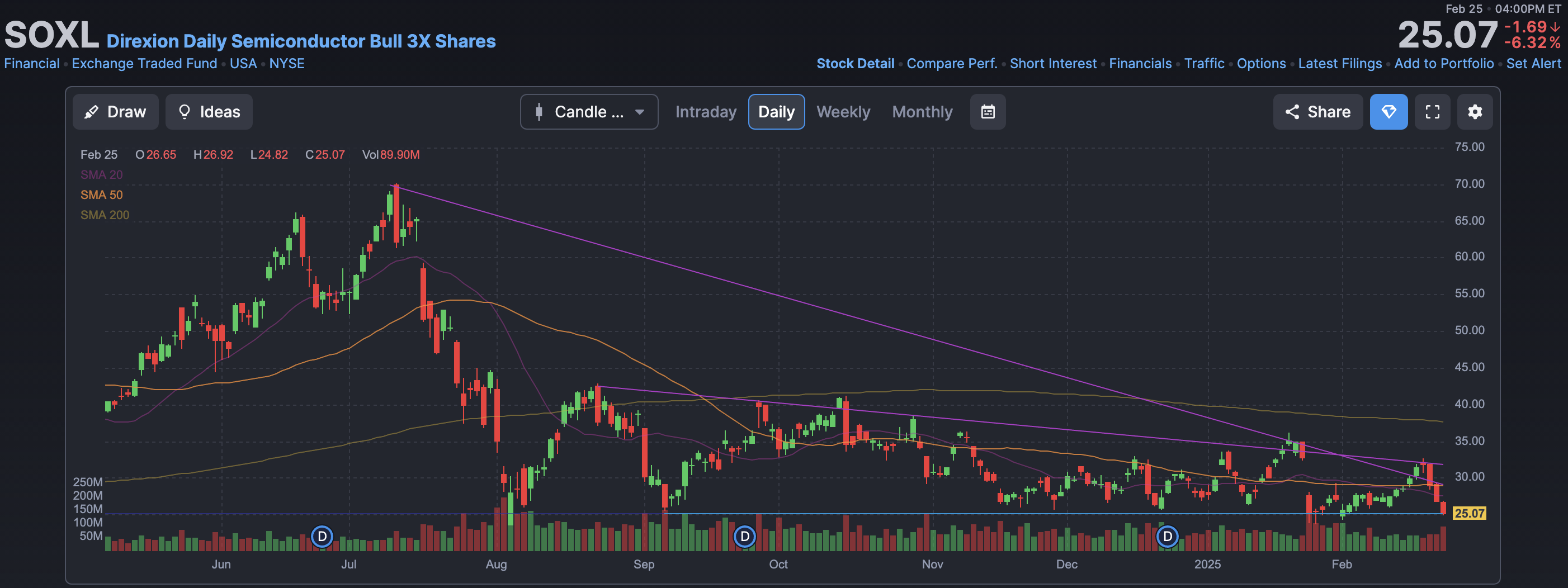Switch to Monthly timeframe
The image size is (1568, 588).
tap(922, 112)
